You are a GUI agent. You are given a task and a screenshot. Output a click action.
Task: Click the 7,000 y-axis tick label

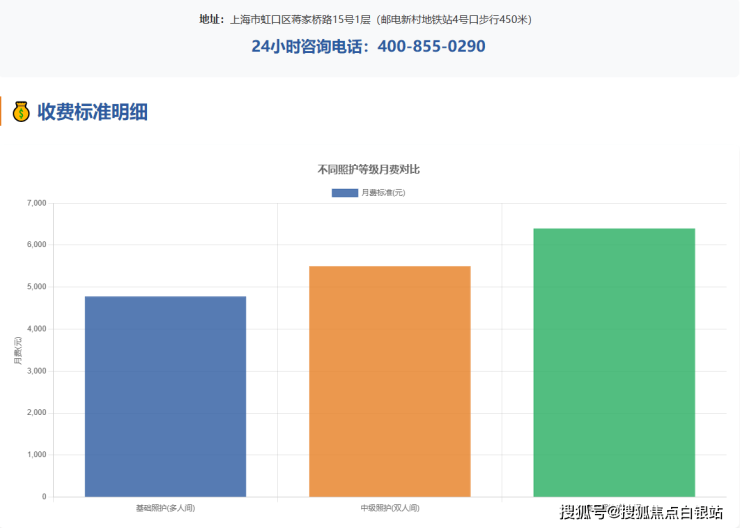[36, 203]
